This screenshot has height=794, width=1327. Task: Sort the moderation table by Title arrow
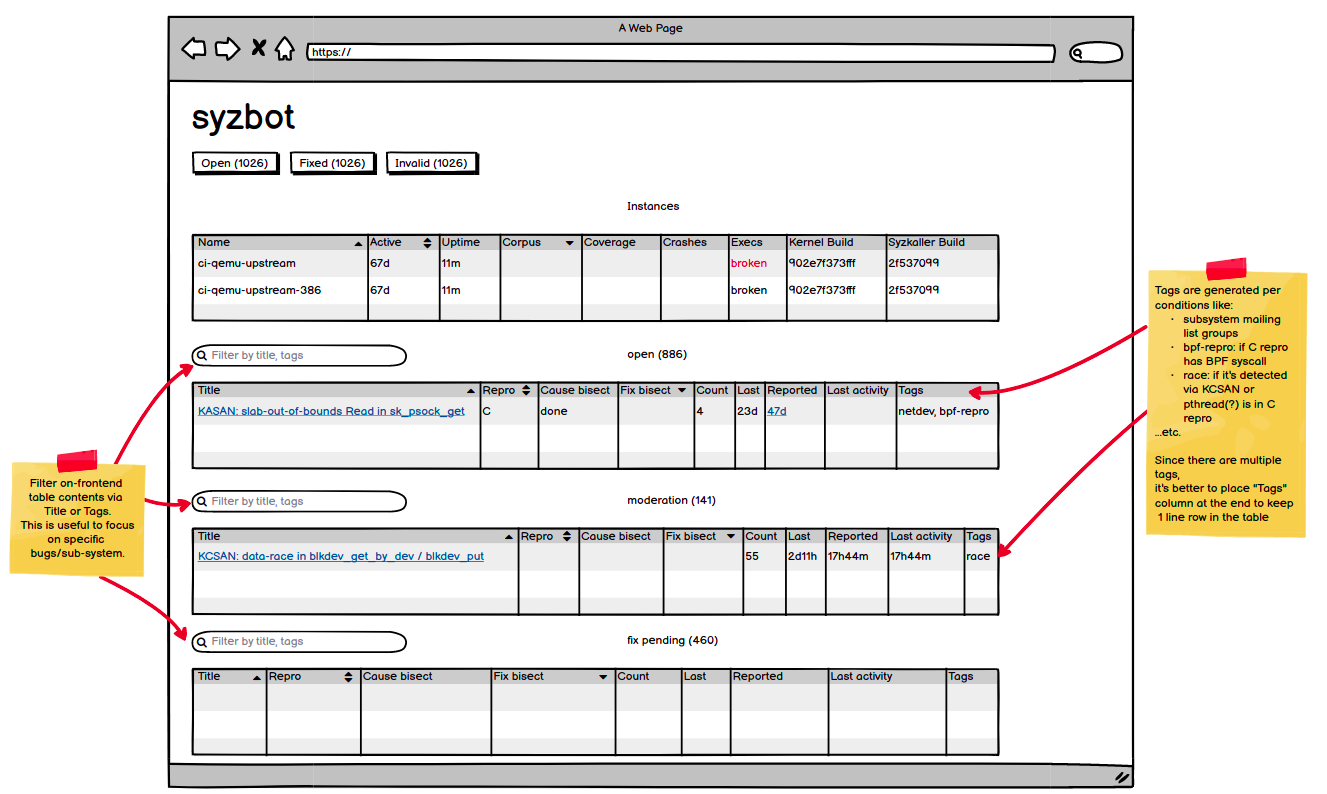509,537
